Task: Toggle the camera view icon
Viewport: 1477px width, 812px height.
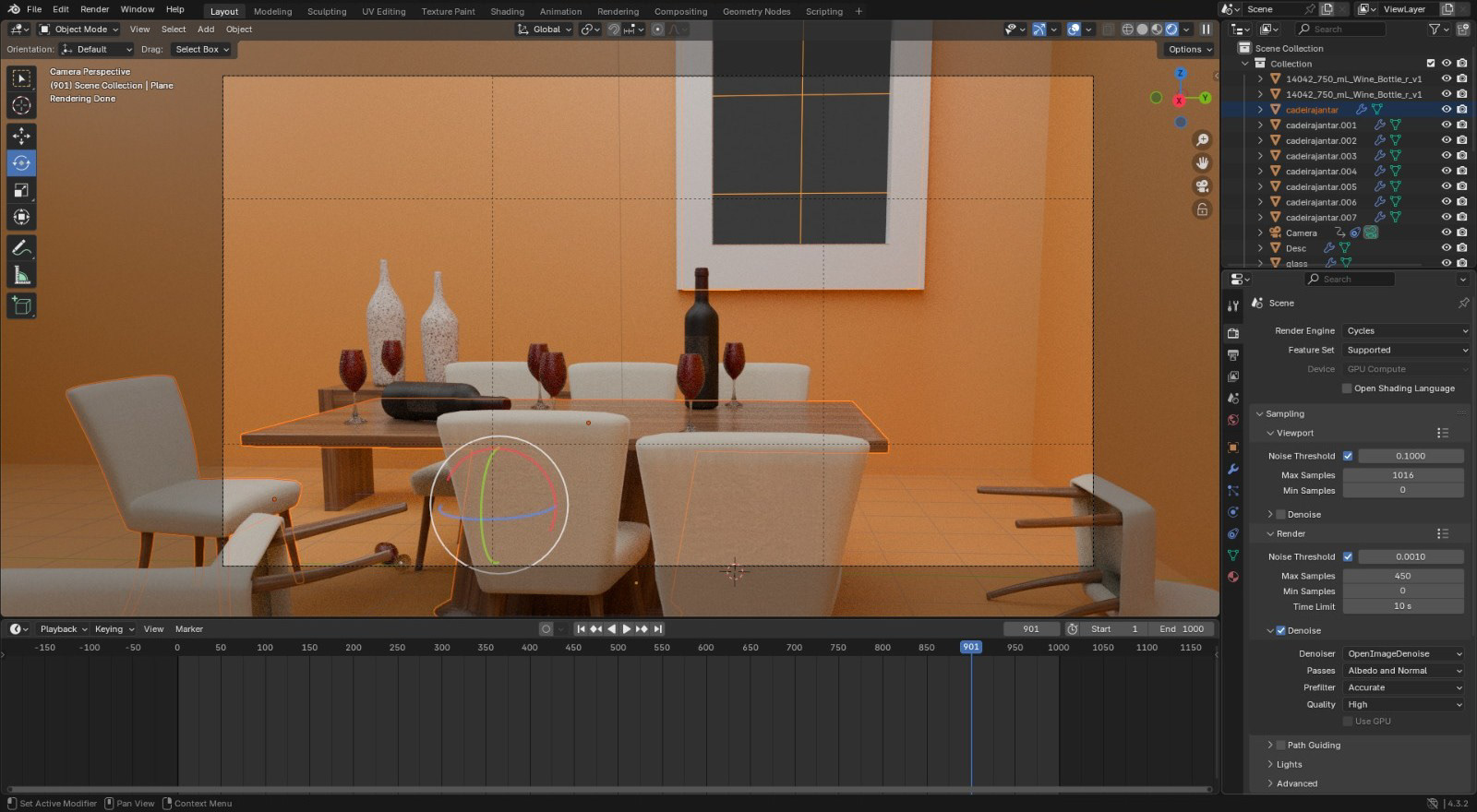Action: pos(1202,186)
